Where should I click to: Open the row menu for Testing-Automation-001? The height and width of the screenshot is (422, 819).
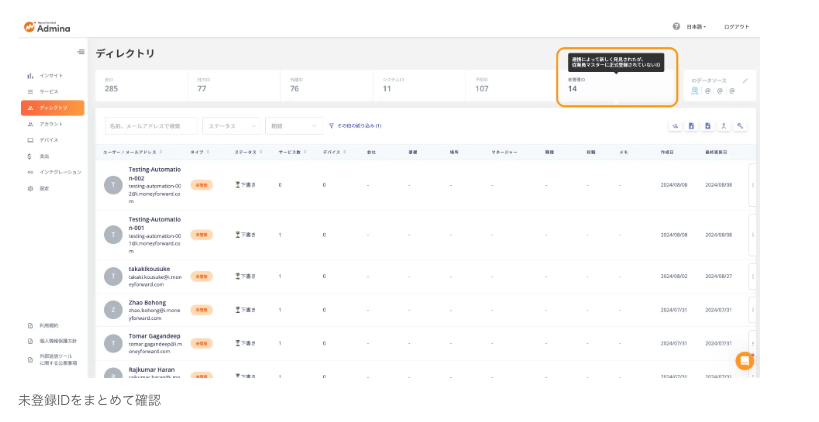pos(753,235)
